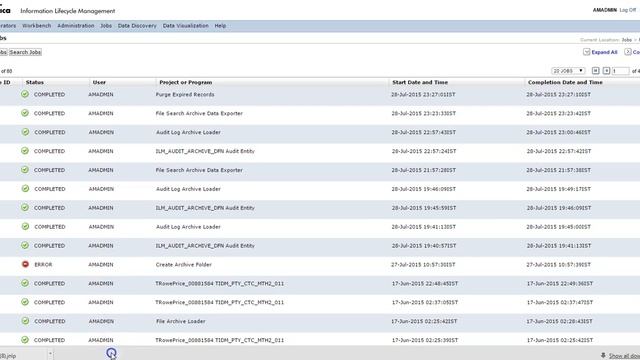The width and height of the screenshot is (640, 360).
Task: Open the Administration menu
Action: tap(76, 26)
